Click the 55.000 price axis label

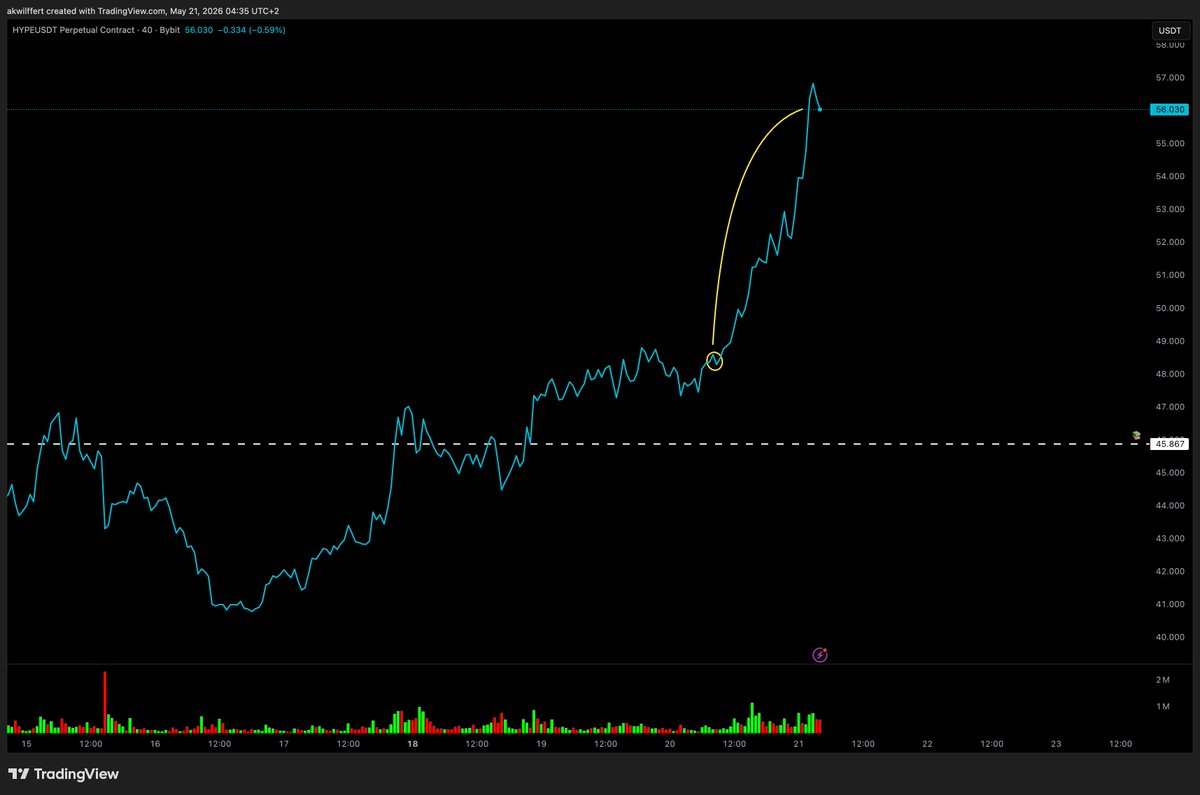tap(1169, 143)
